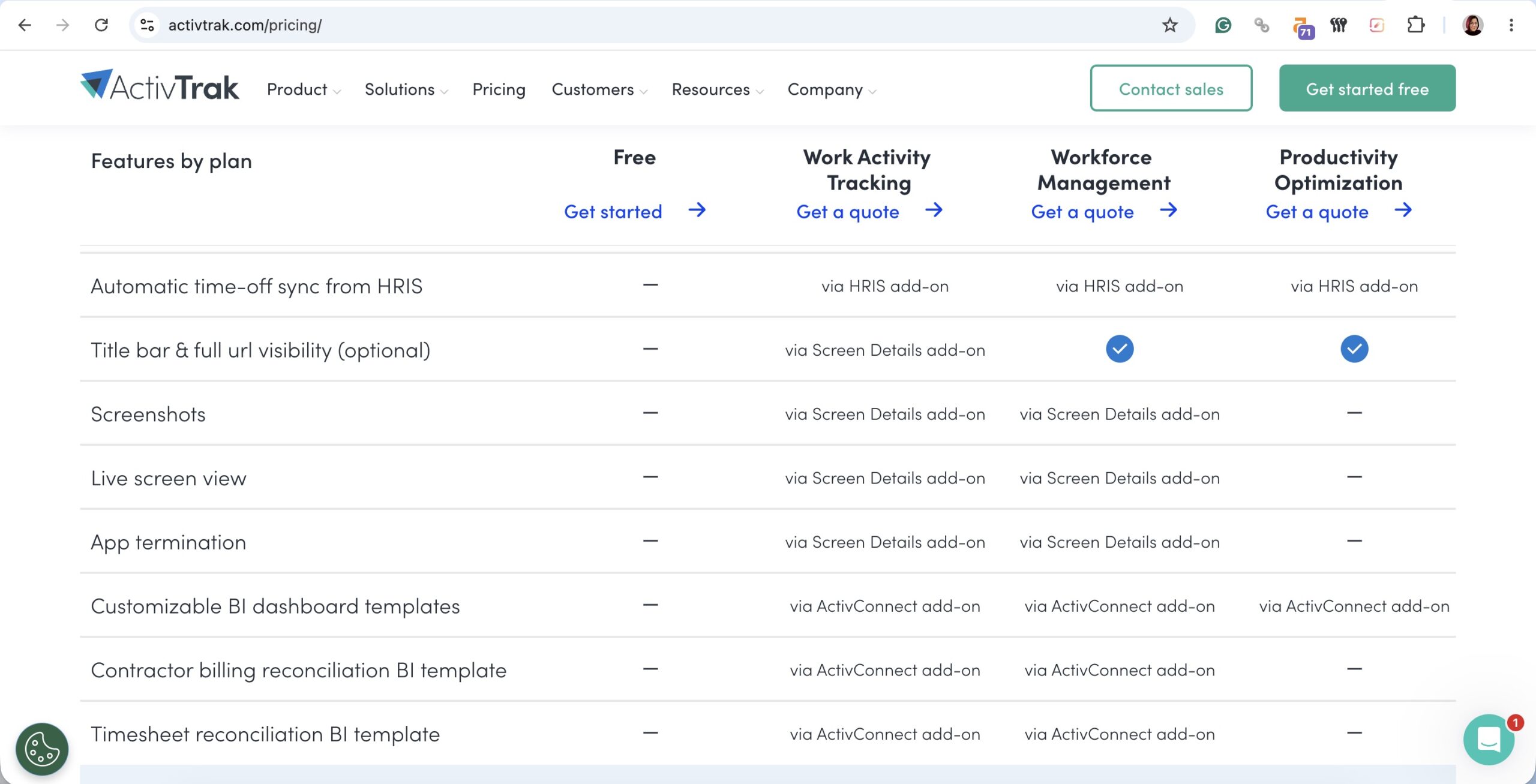Click Get a quote under Workforce Management
The width and height of the screenshot is (1536, 784).
pyautogui.click(x=1082, y=211)
